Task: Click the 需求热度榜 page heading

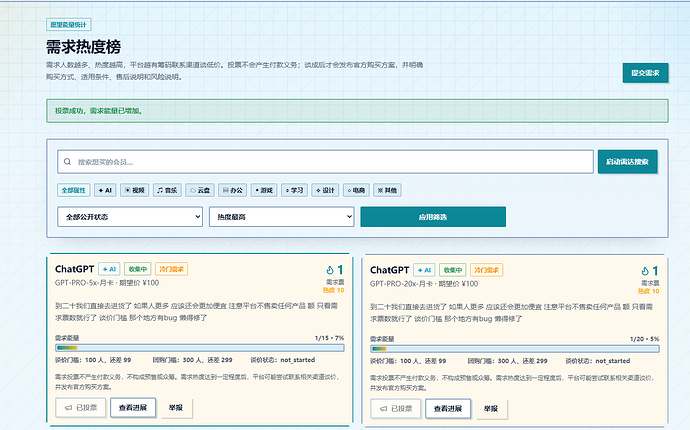Action: point(84,47)
